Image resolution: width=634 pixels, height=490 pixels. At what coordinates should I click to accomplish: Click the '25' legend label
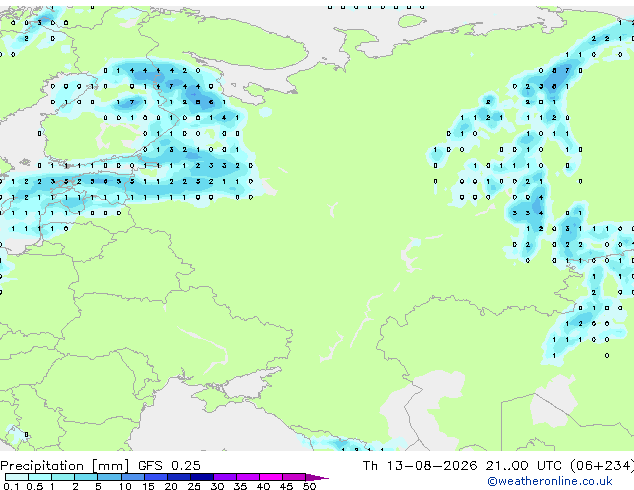(194, 486)
